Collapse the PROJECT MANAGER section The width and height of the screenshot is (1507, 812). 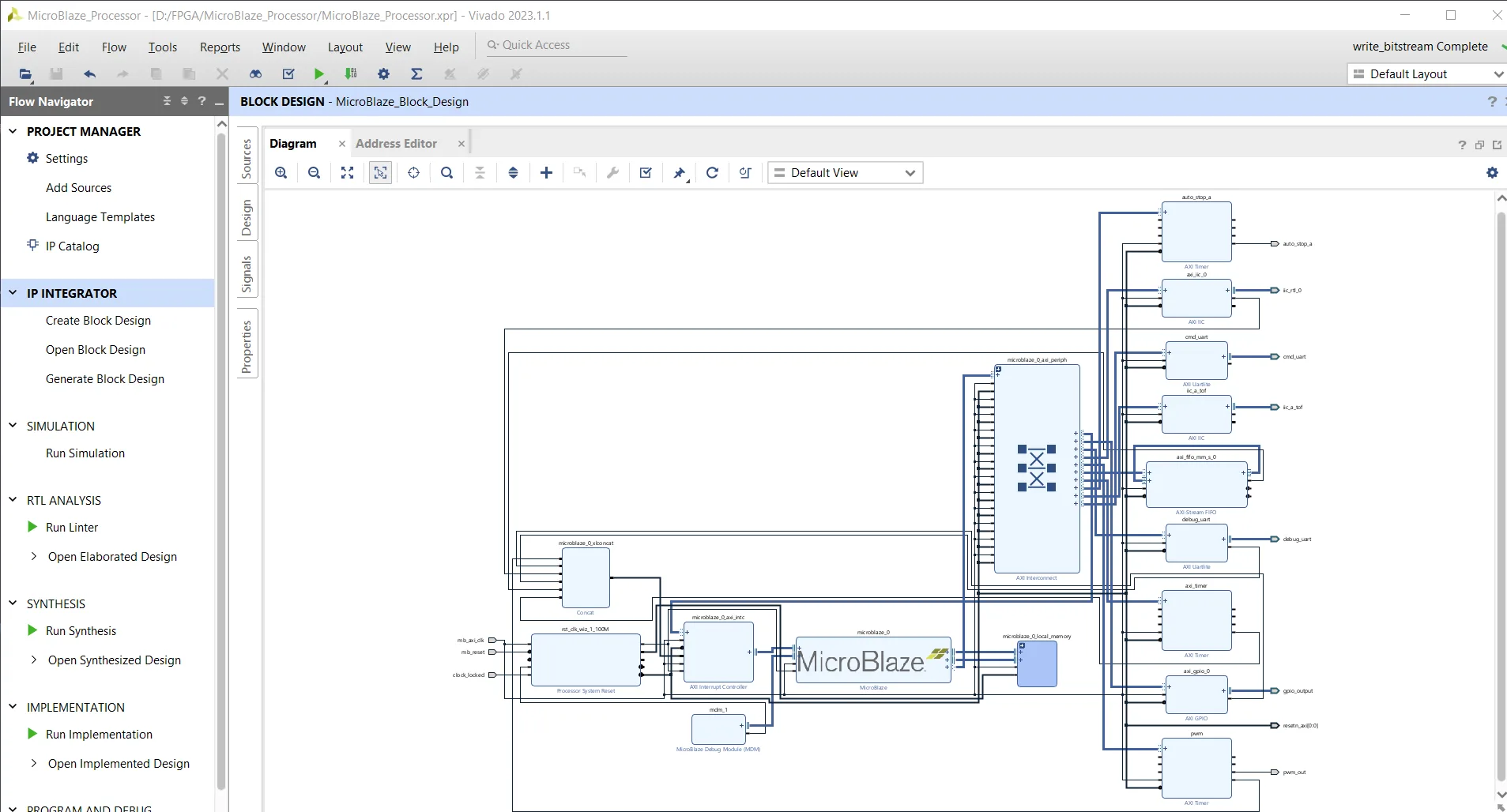pos(13,131)
